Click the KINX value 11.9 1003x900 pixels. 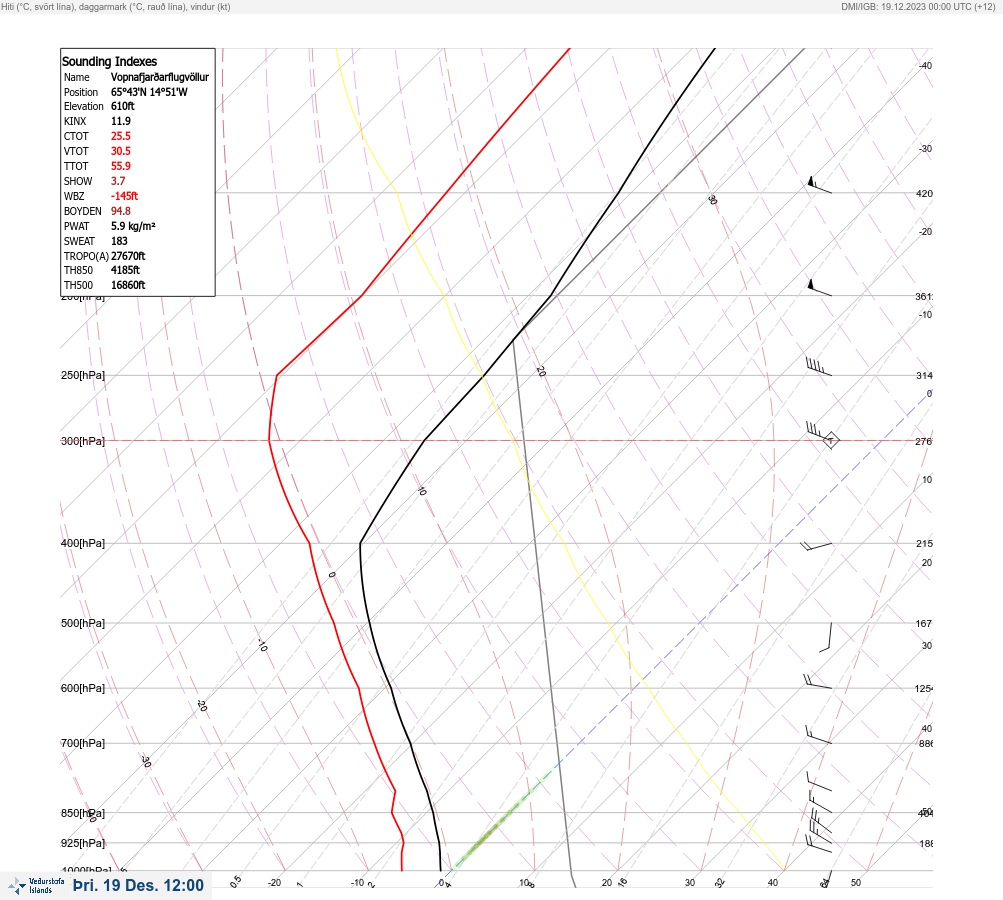121,121
